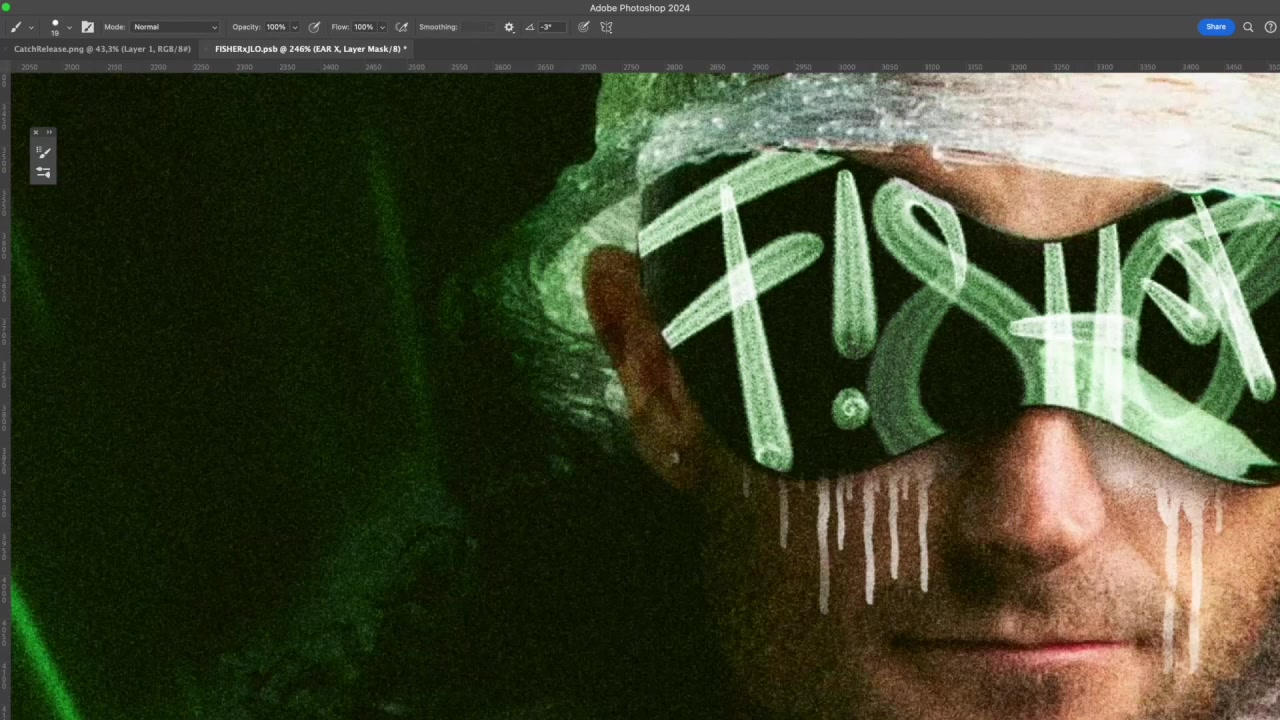This screenshot has height=720, width=1280.
Task: Switch to FISHERxJLO.psb document tab
Action: pos(310,49)
